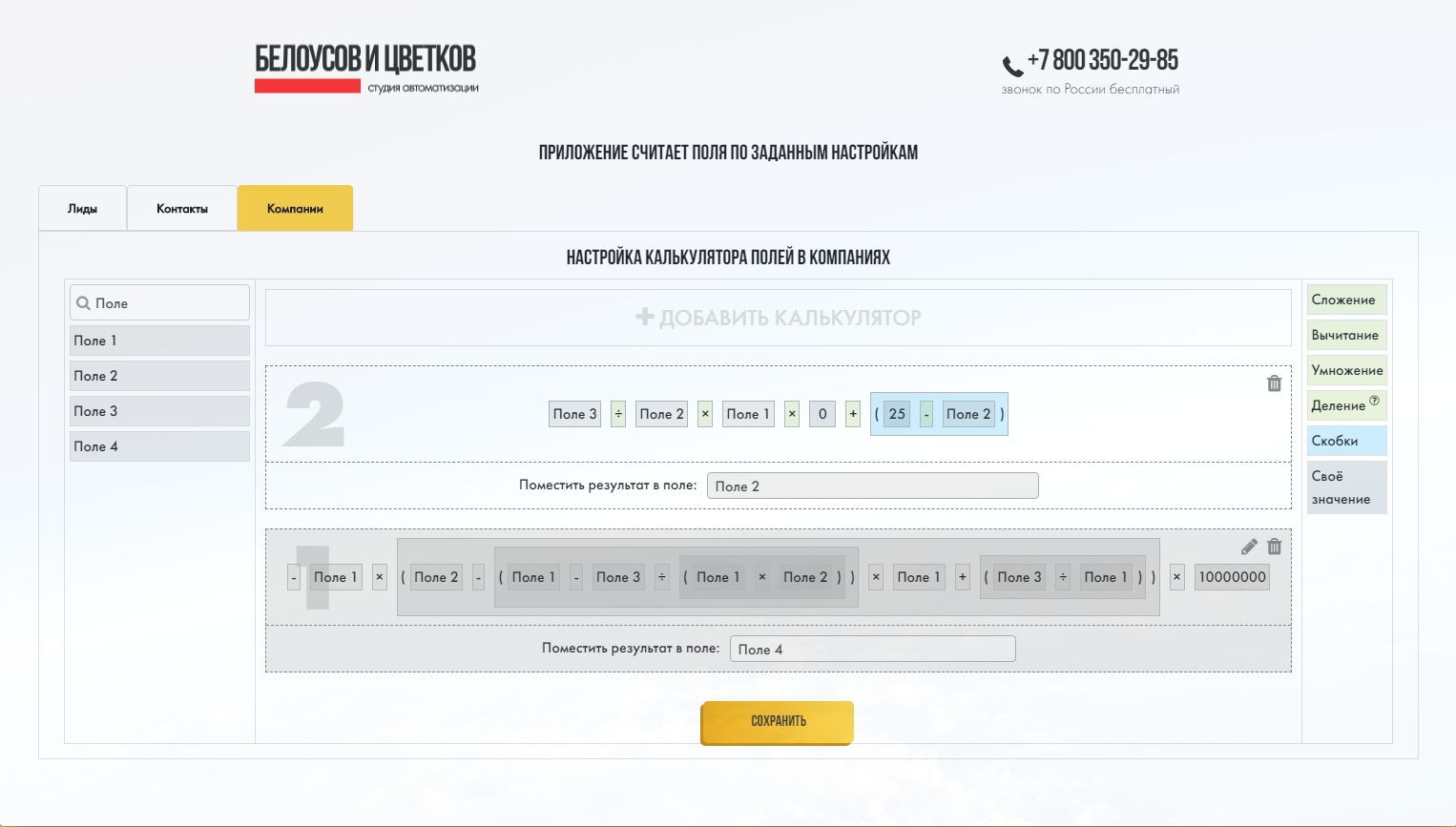Viewport: 1456px width, 827px height.
Task: Click the Поле 3 token in calculator 2
Action: tap(574, 414)
